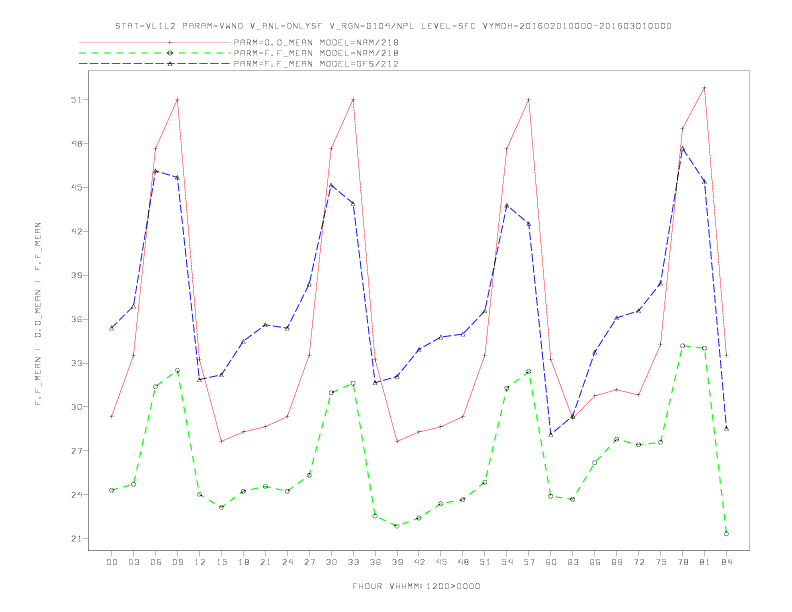Click y-axis tick label 48
This screenshot has width=792, height=612.
(x=76, y=143)
